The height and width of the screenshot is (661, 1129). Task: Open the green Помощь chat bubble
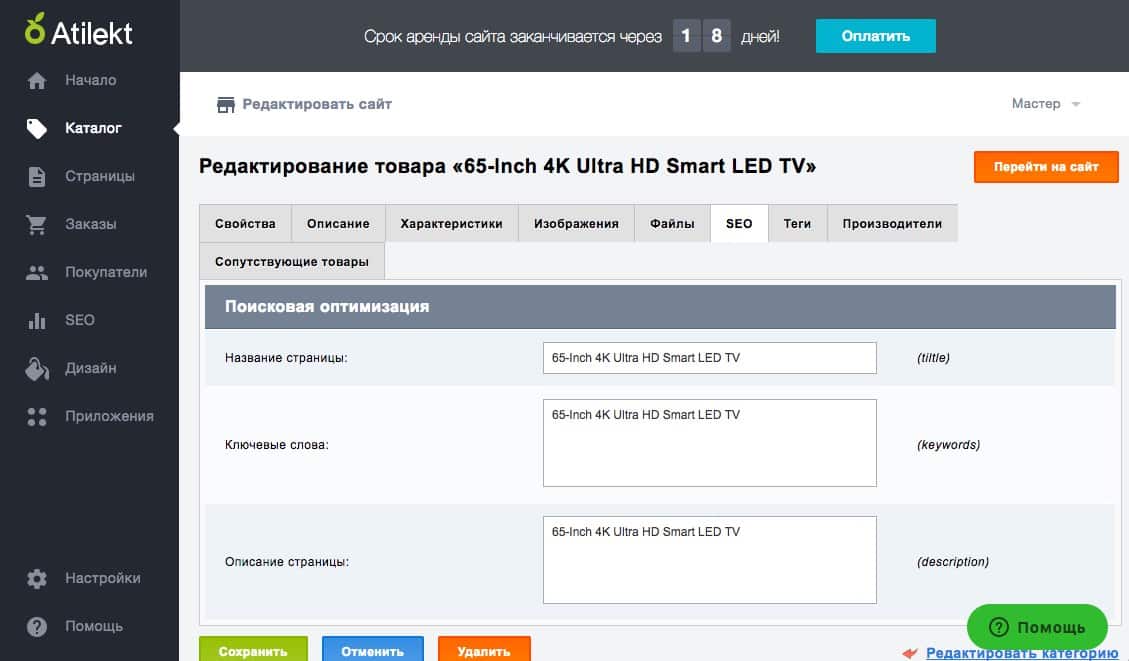(1037, 627)
